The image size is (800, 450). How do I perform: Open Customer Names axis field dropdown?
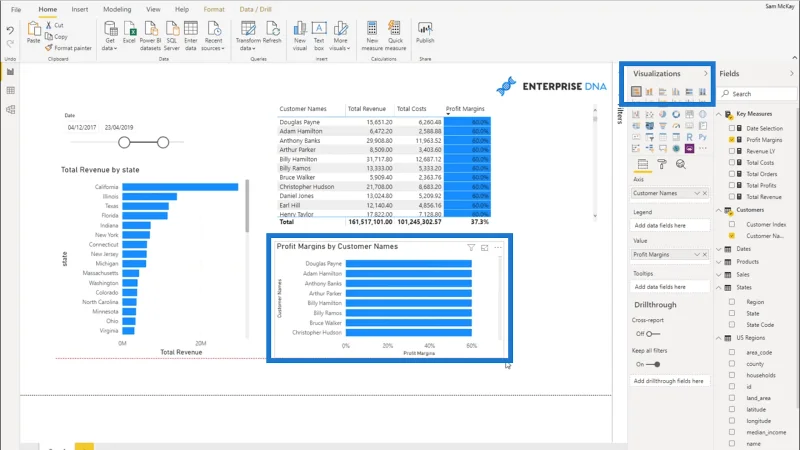(x=696, y=193)
